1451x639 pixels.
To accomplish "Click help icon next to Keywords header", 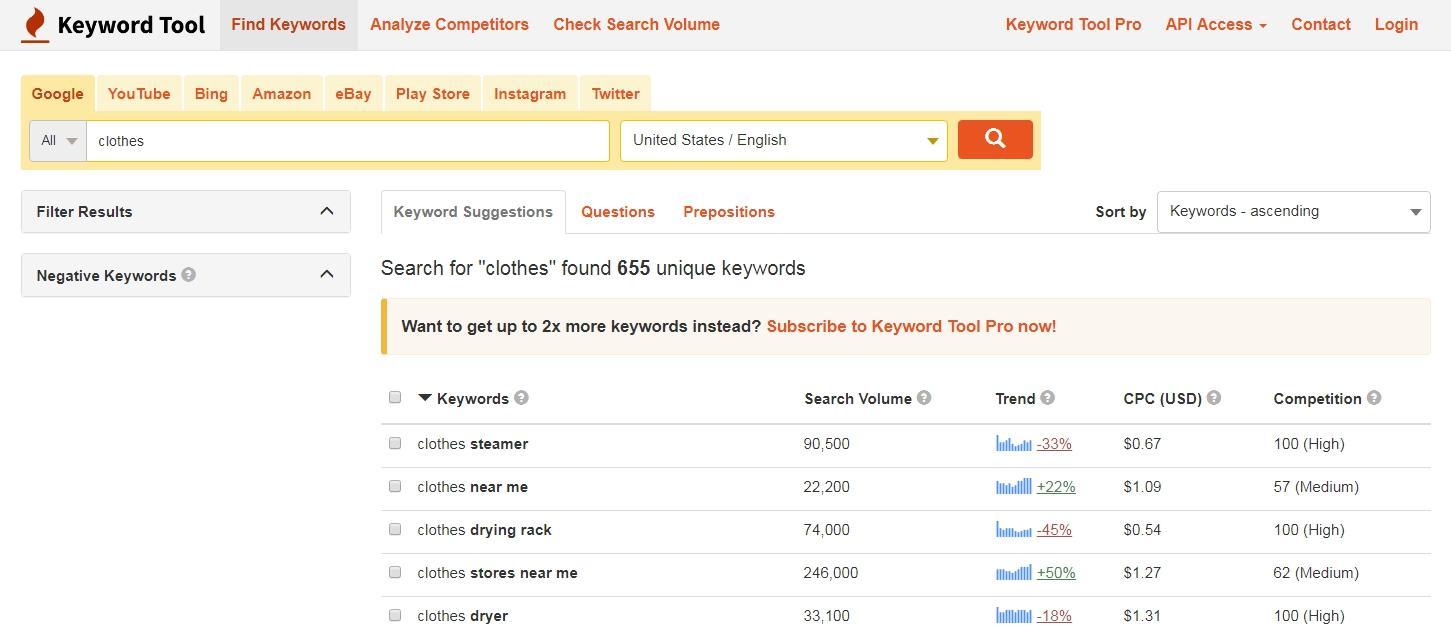I will click(x=521, y=398).
